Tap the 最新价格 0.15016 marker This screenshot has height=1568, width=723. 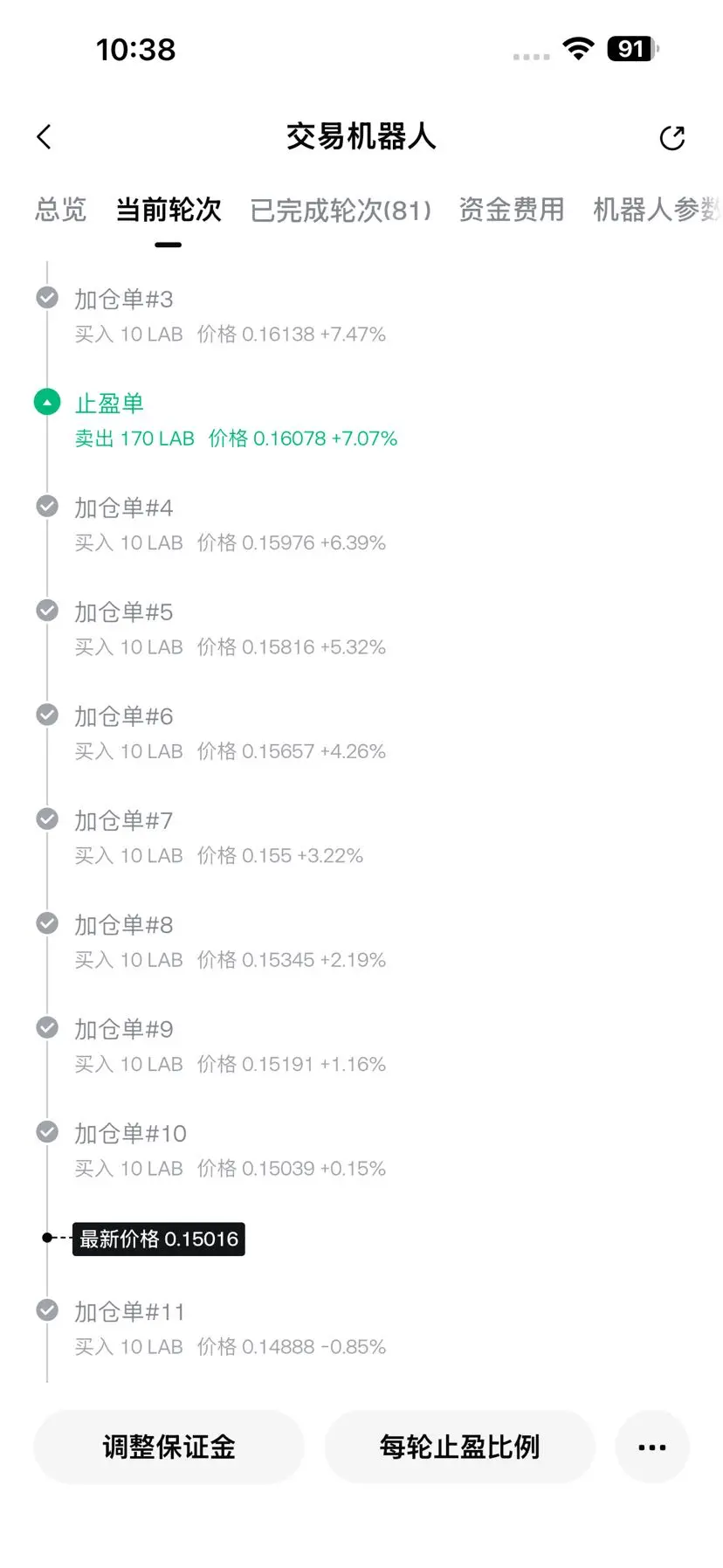(159, 1239)
